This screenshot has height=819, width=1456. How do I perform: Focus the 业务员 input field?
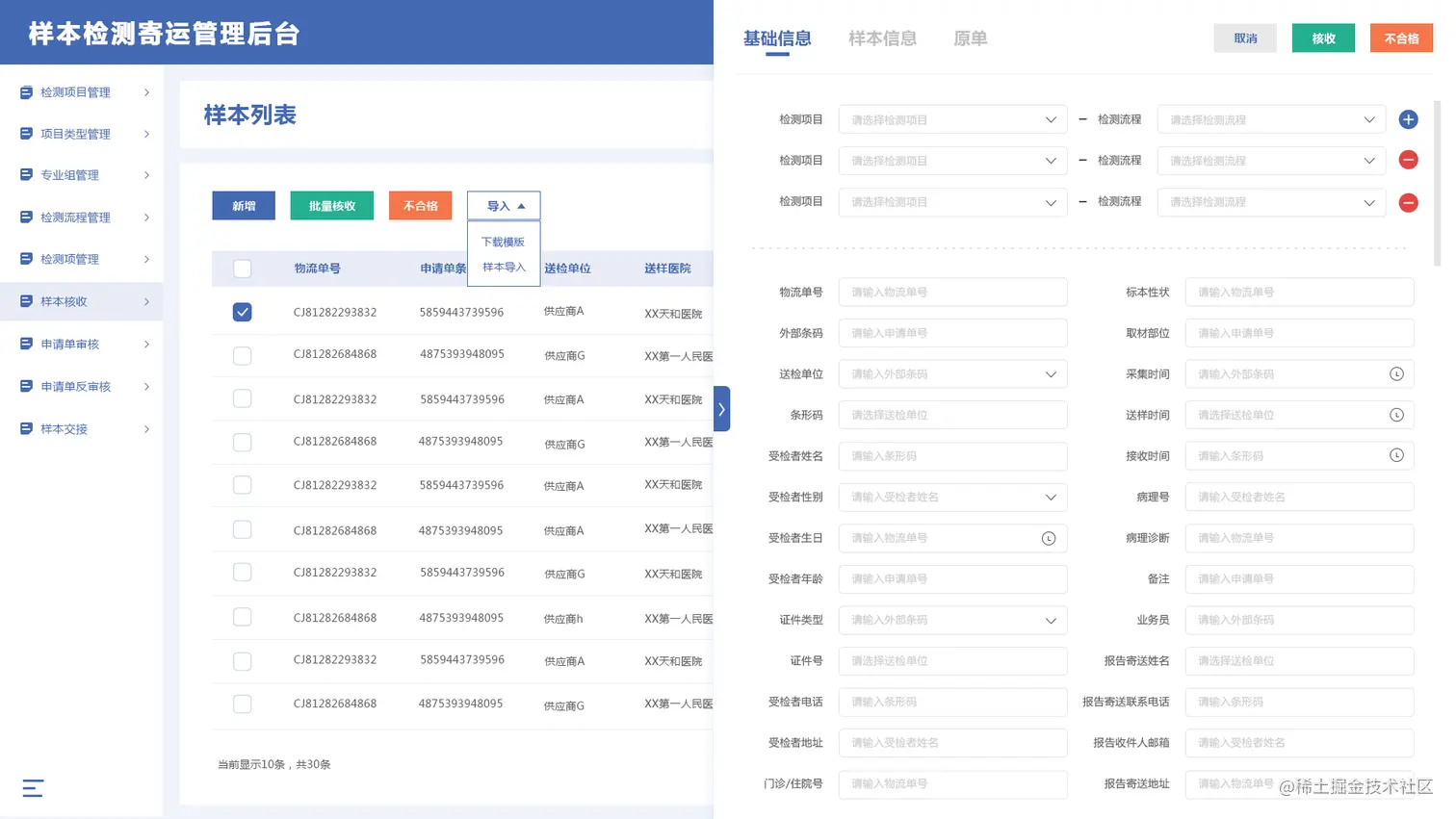click(1299, 620)
